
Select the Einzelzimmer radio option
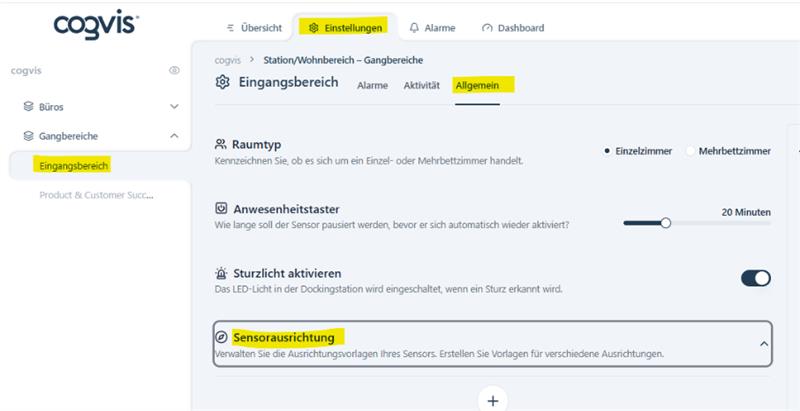607,151
